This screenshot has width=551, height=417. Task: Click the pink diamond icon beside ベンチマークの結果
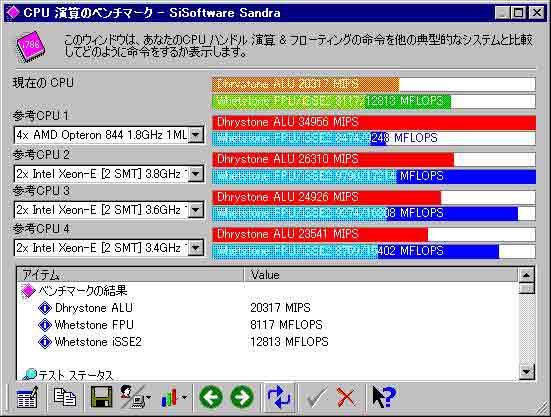click(x=28, y=291)
